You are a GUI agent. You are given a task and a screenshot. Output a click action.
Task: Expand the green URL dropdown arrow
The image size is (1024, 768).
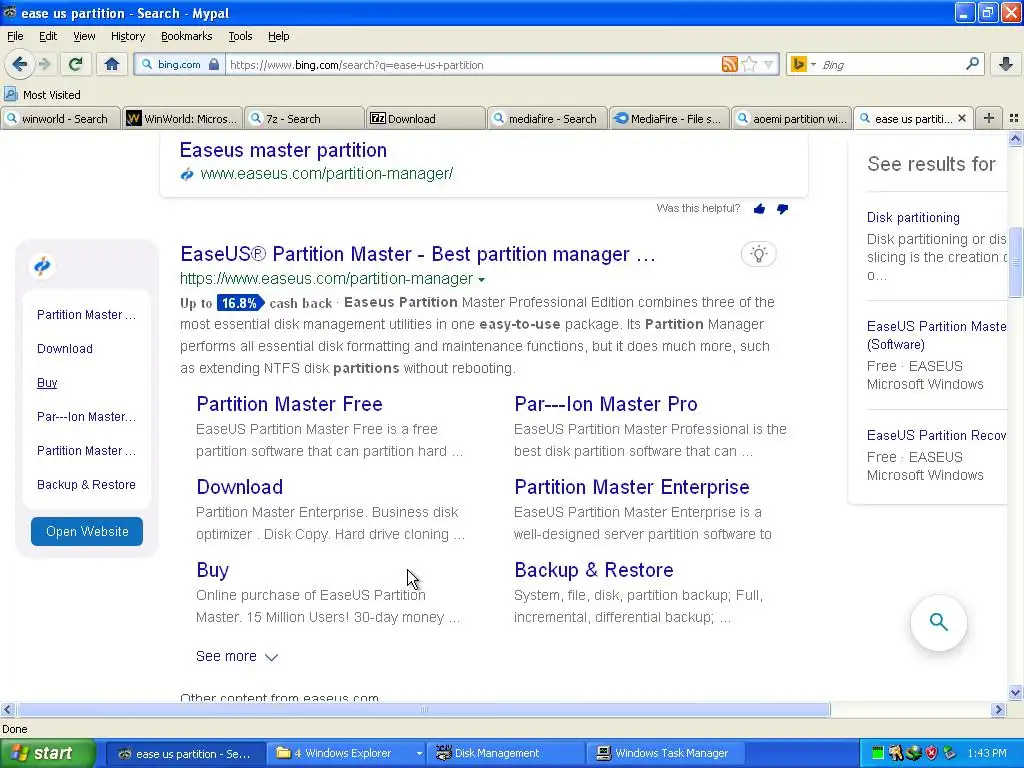tap(481, 280)
